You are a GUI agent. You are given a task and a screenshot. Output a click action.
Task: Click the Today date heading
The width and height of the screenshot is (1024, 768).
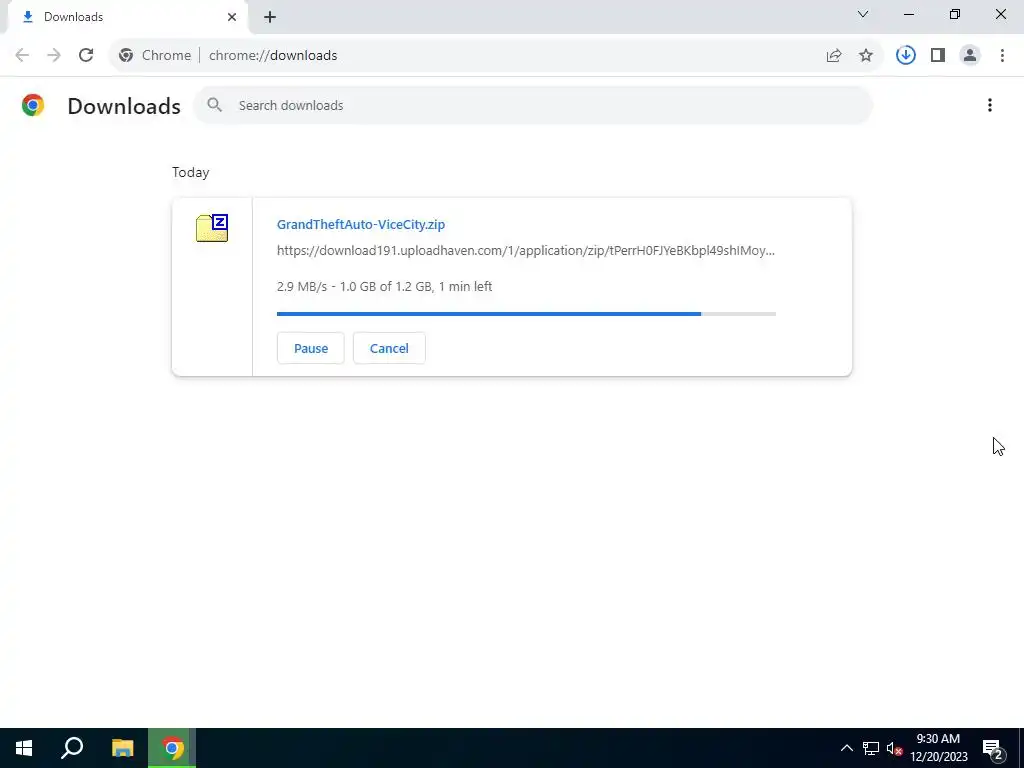pyautogui.click(x=191, y=172)
